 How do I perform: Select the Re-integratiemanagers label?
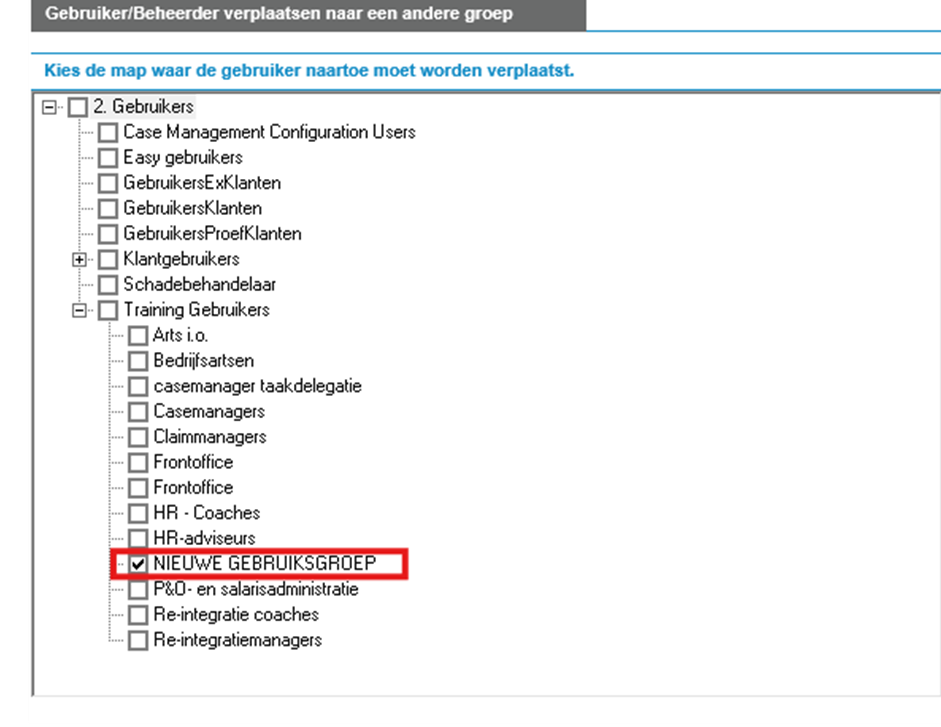(238, 640)
